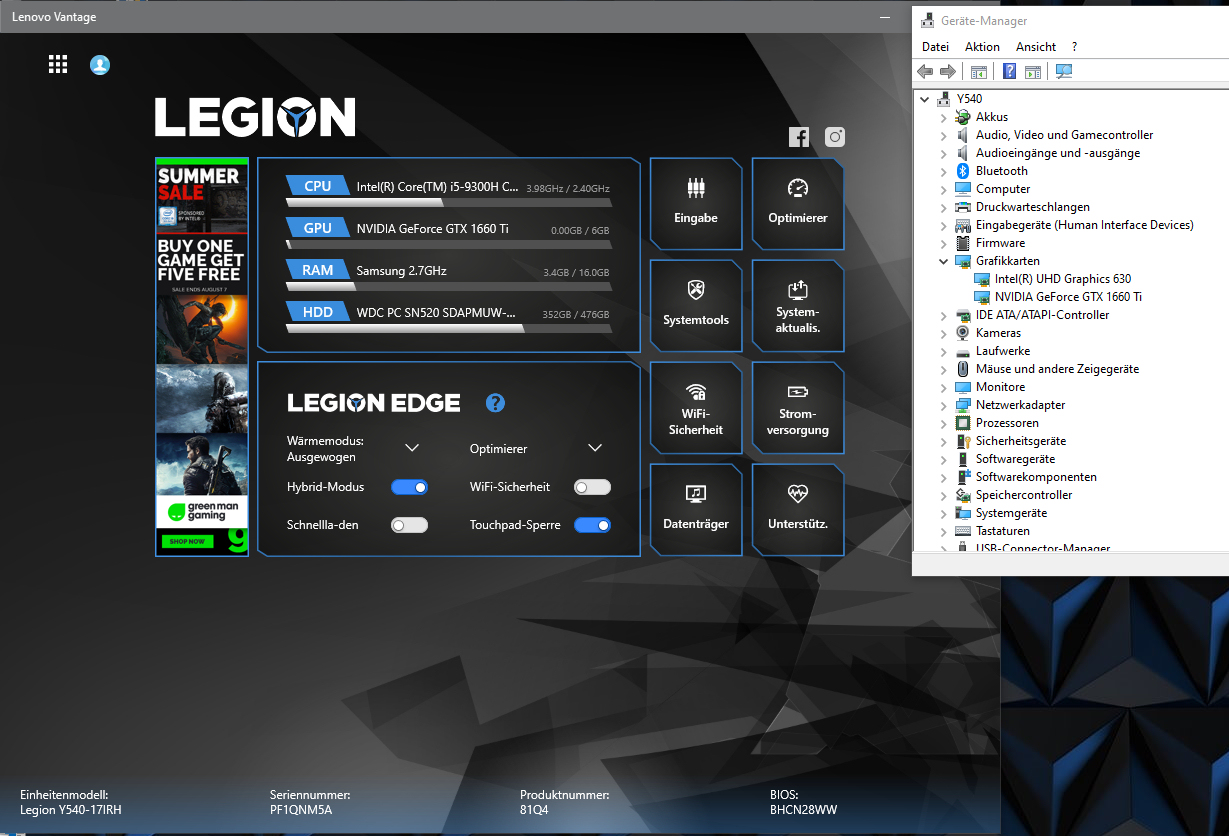This screenshot has width=1229, height=836.
Task: Toggle the Hybrid-Modus switch
Action: point(409,487)
